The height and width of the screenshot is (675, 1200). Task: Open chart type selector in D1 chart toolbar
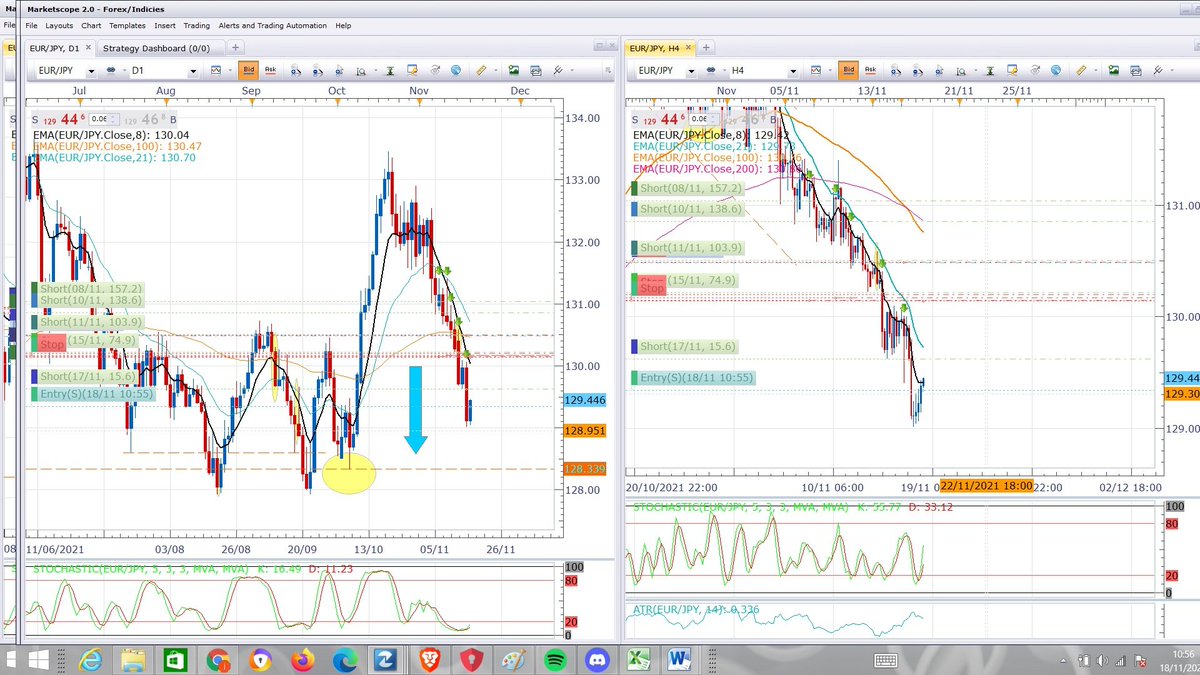216,70
